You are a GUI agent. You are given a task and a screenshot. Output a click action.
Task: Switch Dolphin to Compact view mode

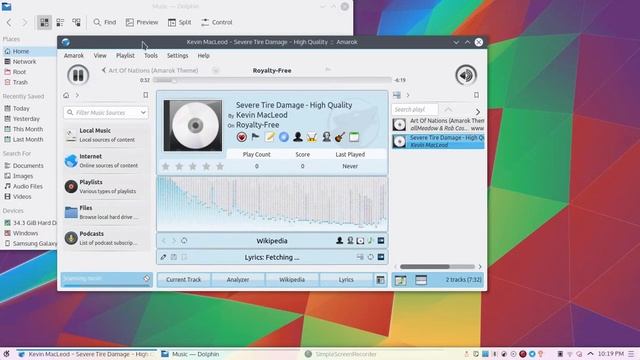[60, 22]
